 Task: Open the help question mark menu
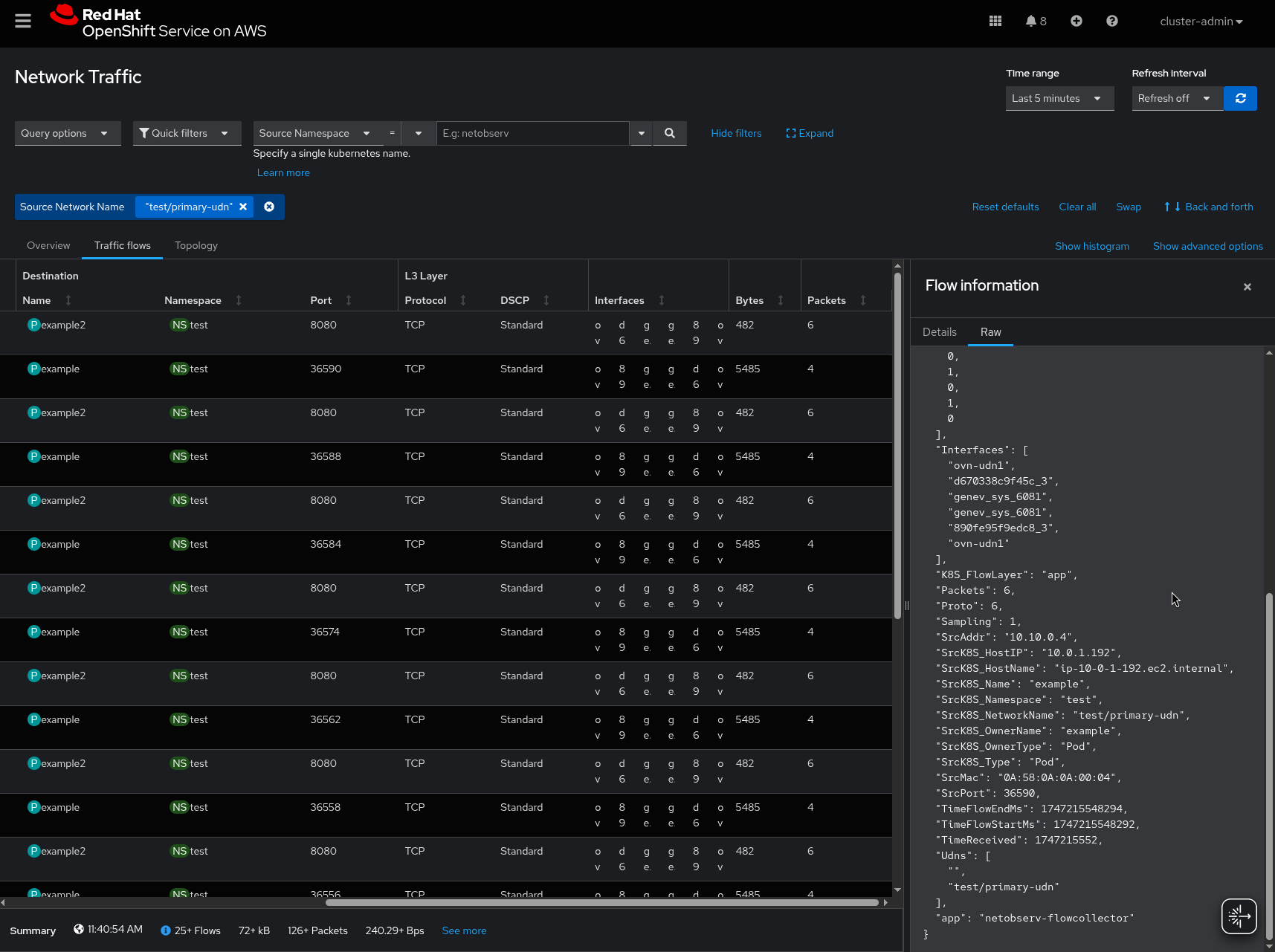point(1111,21)
